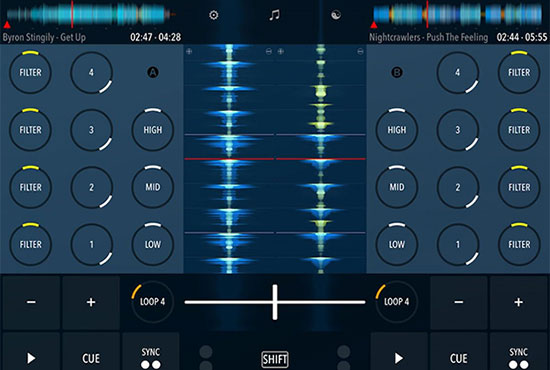The width and height of the screenshot is (550, 370).
Task: Hit the CUE button on deck A
Action: click(91, 352)
